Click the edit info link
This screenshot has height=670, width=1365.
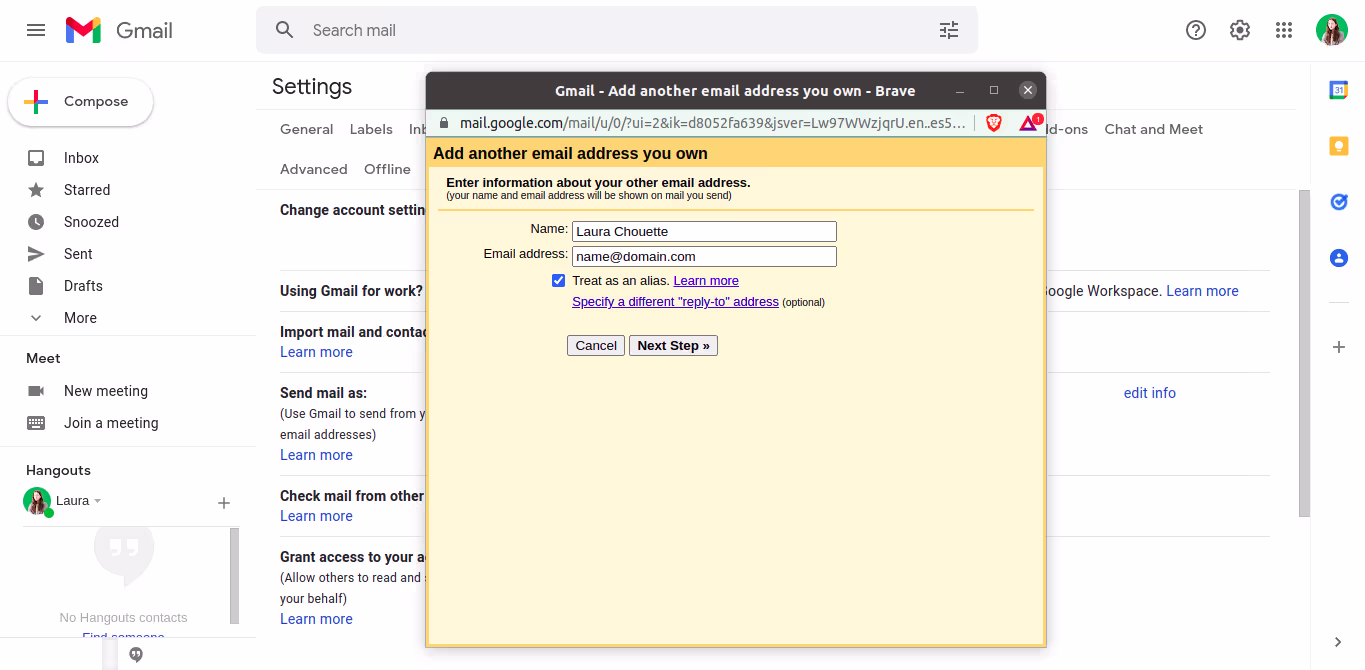tap(1150, 393)
